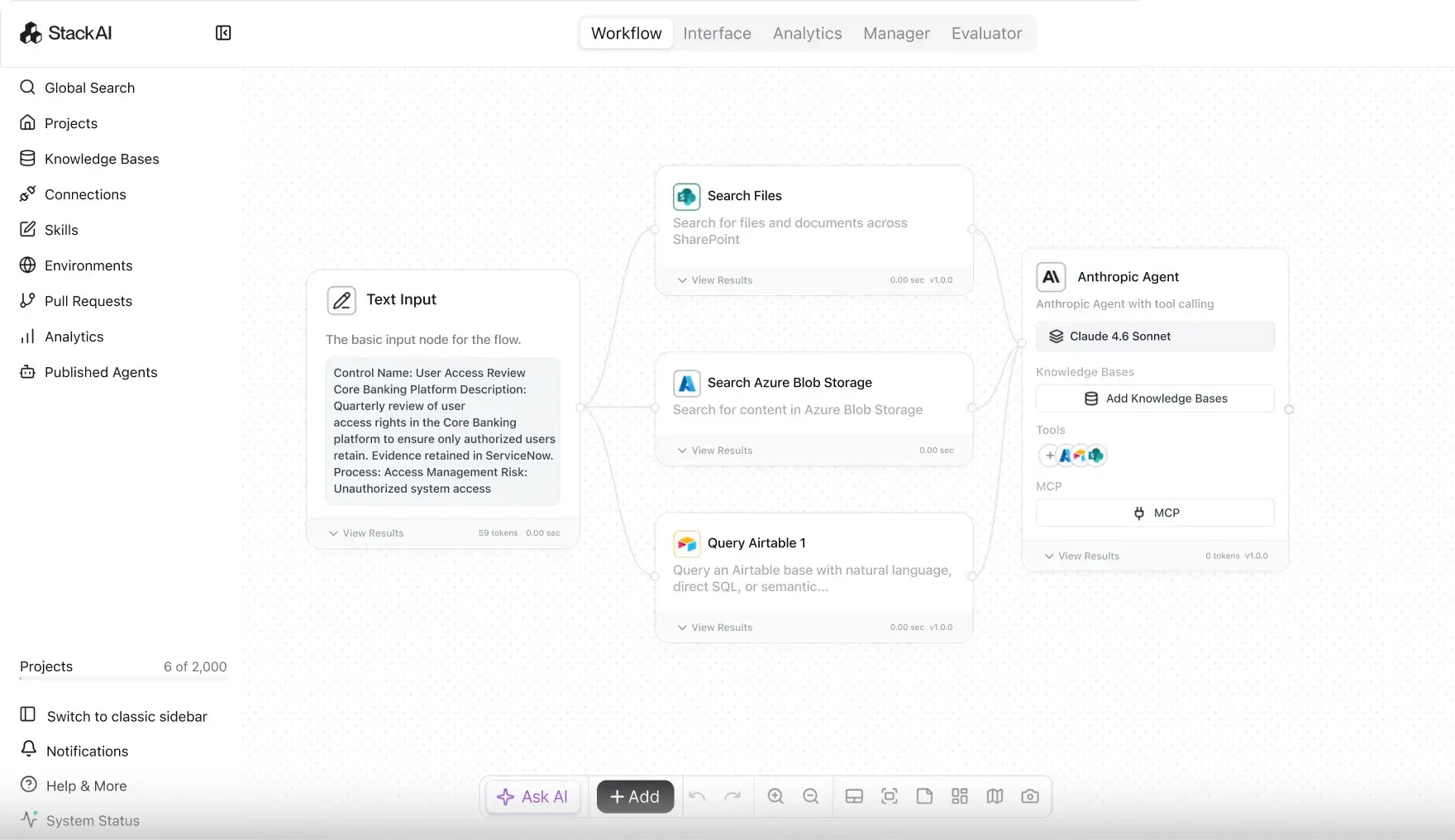The image size is (1455, 840).
Task: Click the sticky note icon in toolbar
Action: pos(924,796)
